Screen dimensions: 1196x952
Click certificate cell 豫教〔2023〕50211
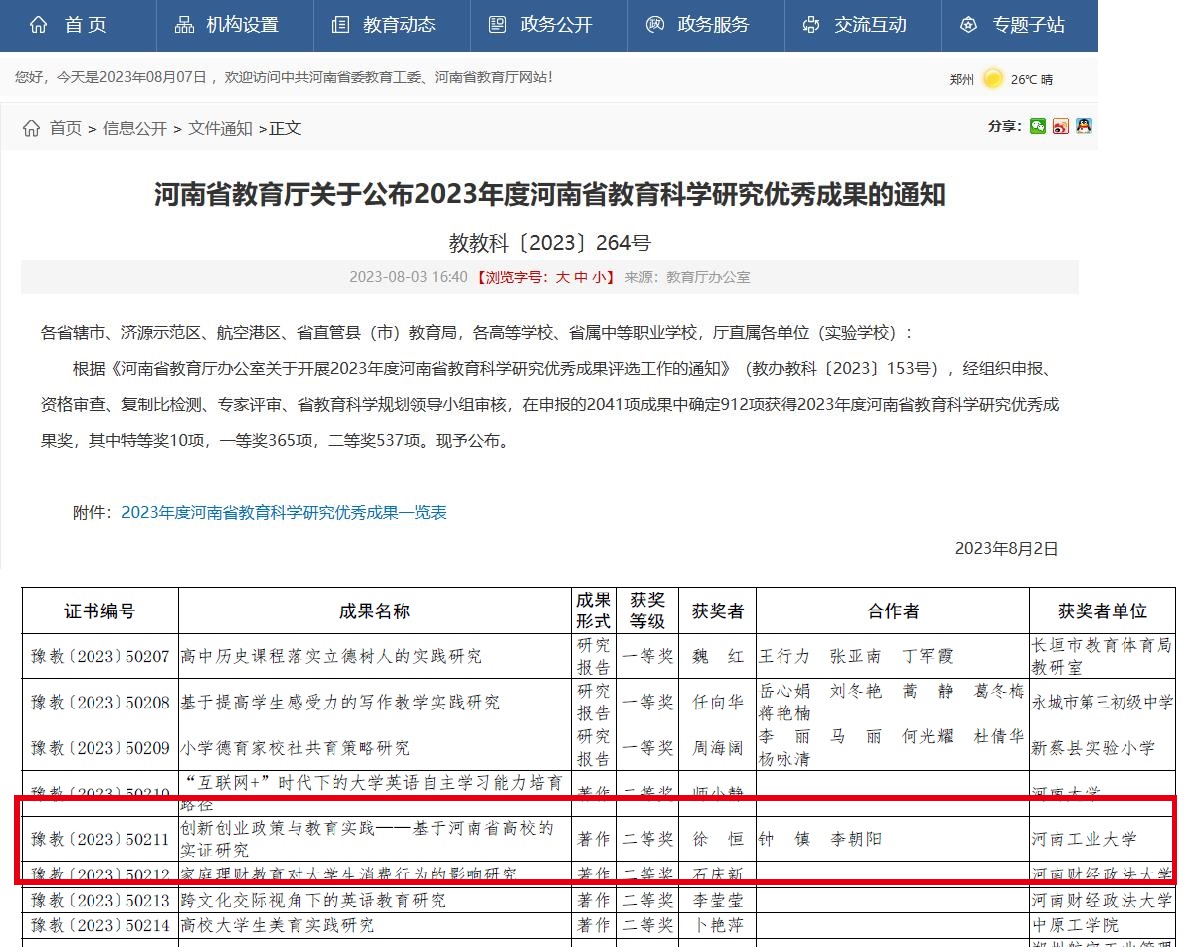pyautogui.click(x=100, y=839)
